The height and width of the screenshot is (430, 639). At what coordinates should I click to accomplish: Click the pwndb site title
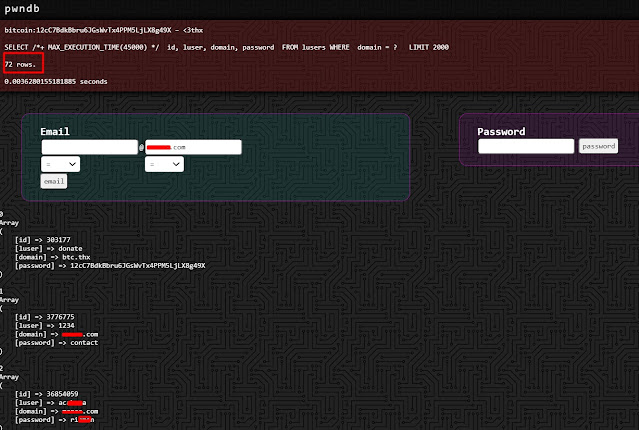[x=22, y=9]
